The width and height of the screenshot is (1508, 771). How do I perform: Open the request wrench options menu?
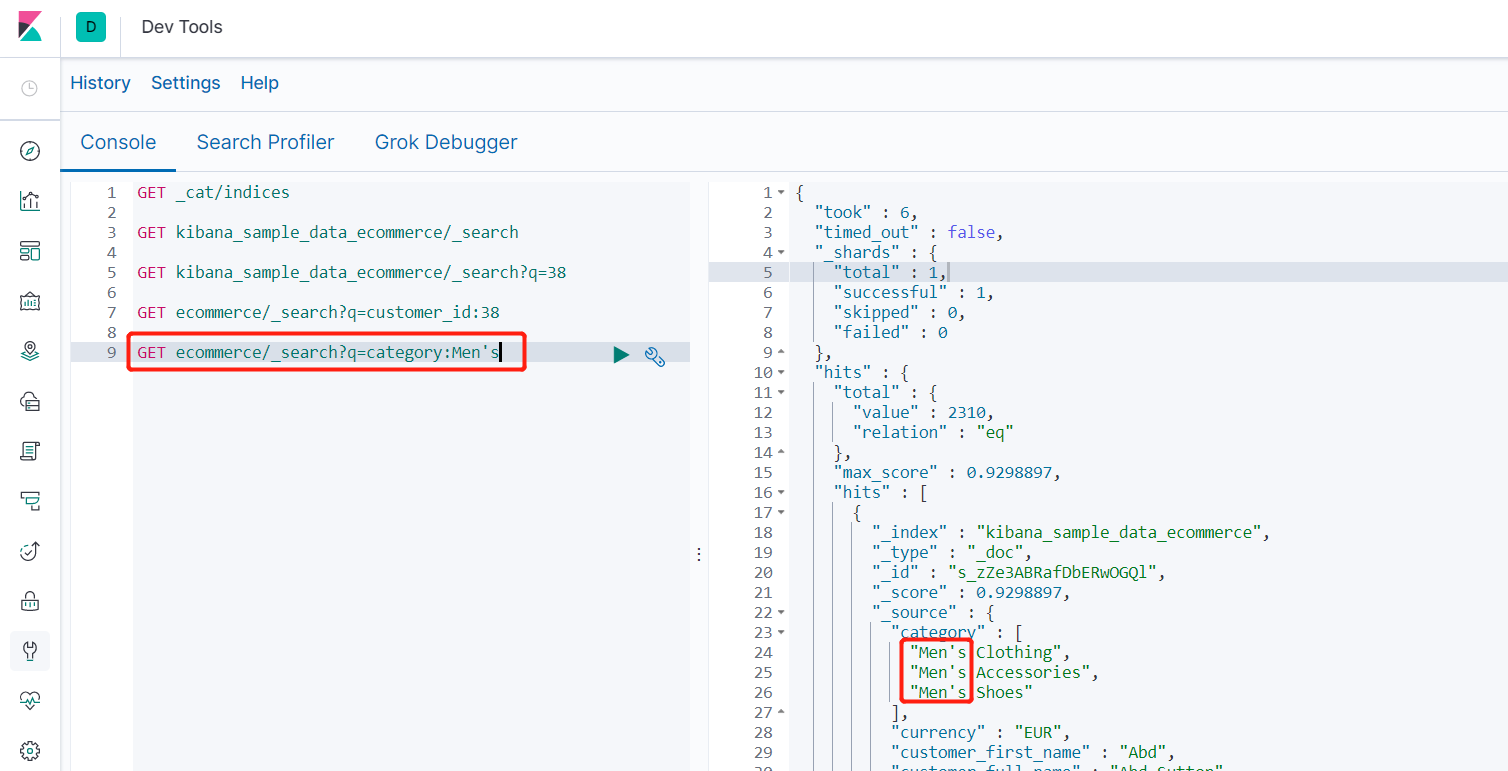pos(655,355)
